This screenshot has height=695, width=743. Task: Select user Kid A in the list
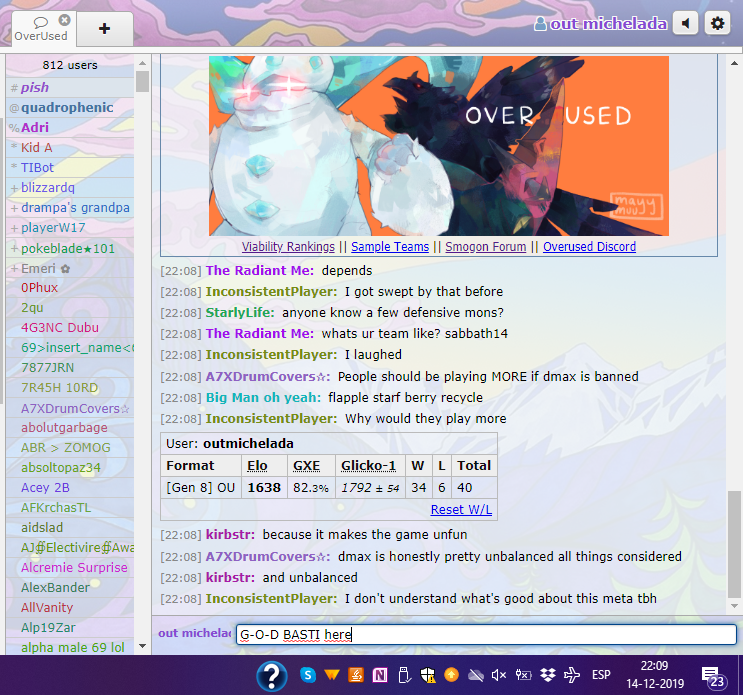(70, 148)
